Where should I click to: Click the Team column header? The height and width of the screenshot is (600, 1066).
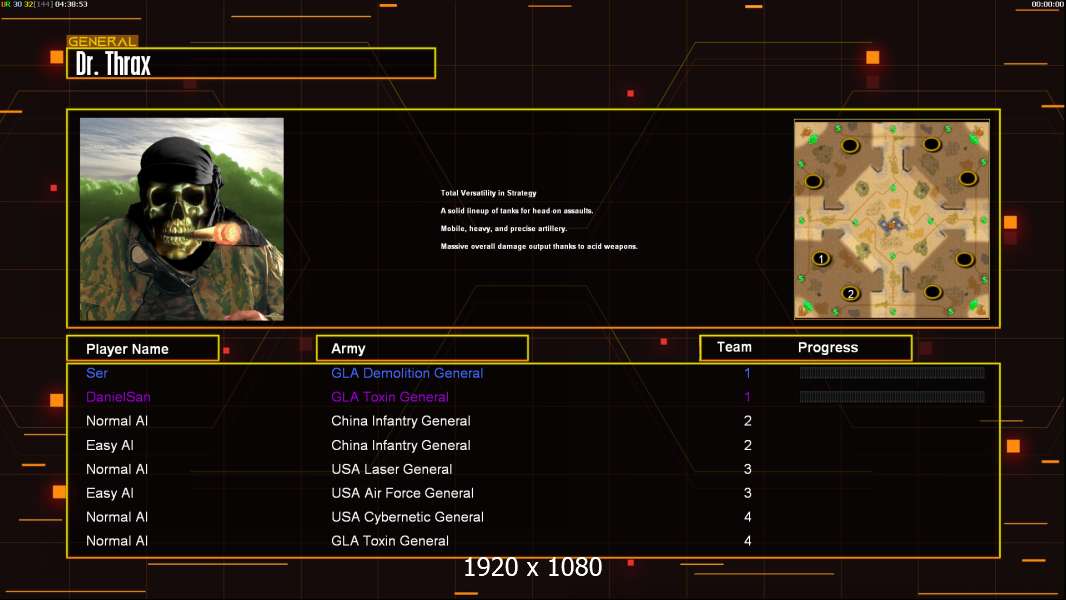tap(734, 347)
